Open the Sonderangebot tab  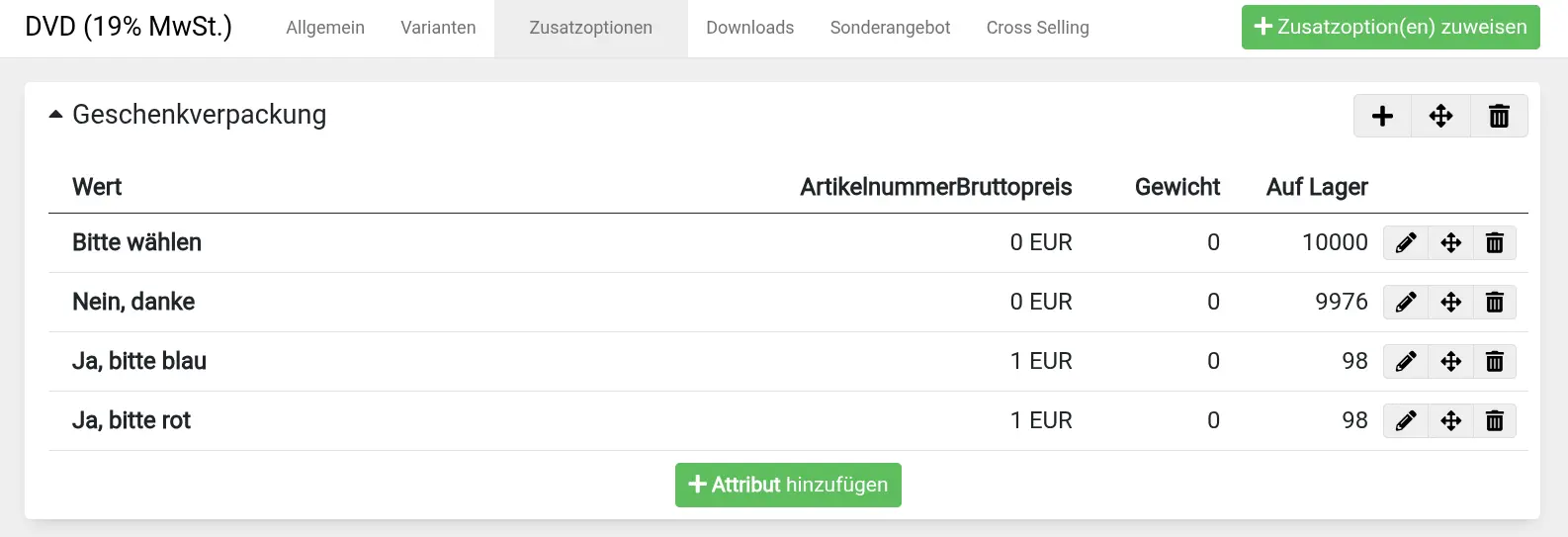coord(890,28)
